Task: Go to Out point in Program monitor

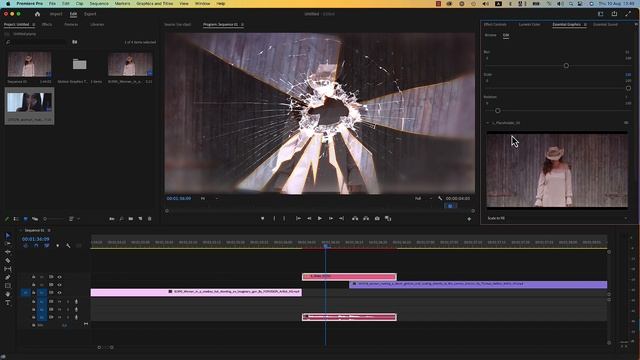Action: [341, 218]
